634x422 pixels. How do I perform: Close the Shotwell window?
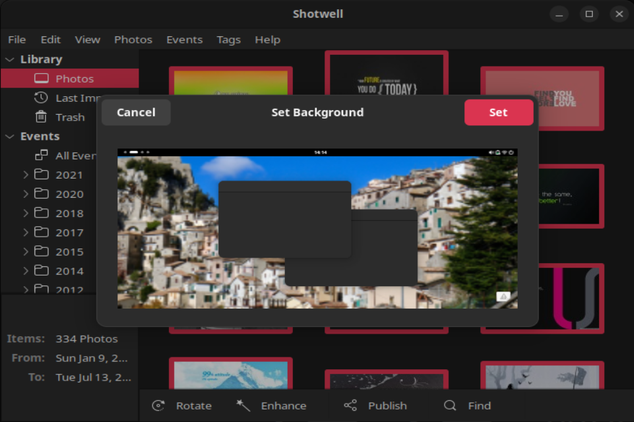point(619,14)
